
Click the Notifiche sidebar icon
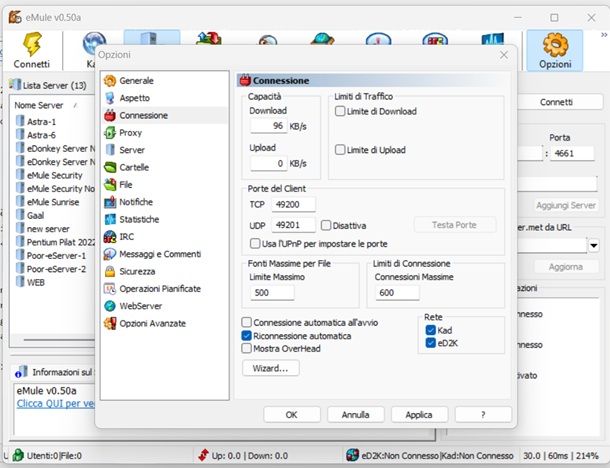coord(110,202)
